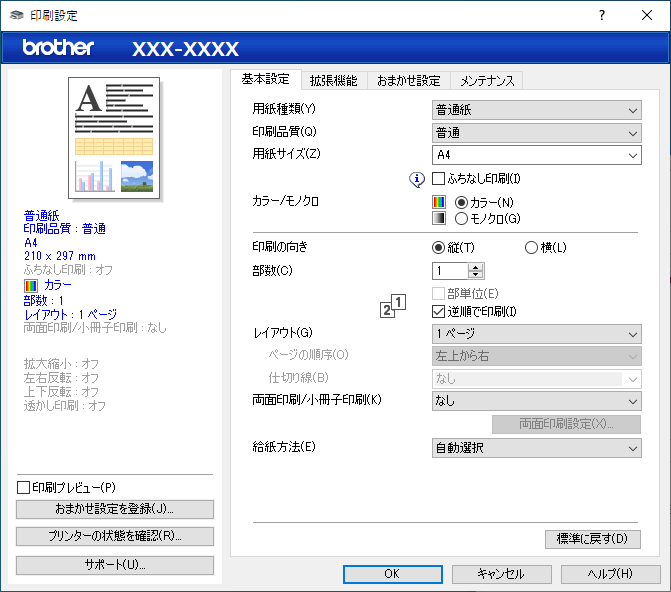The width and height of the screenshot is (671, 592).
Task: Select 縦 portrait orientation
Action: click(x=438, y=247)
